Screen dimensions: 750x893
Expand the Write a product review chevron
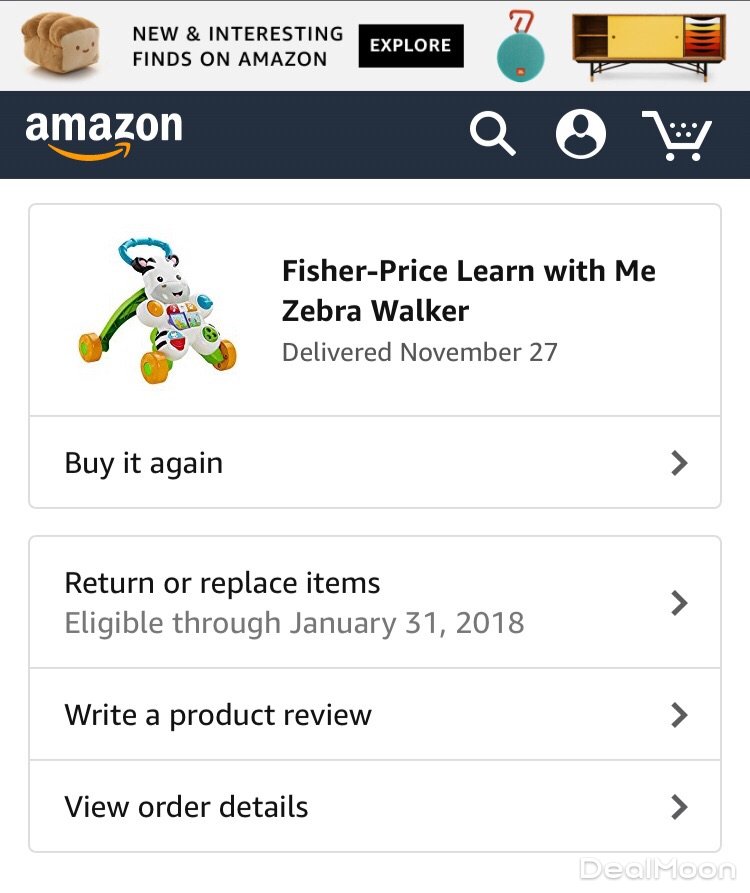[679, 715]
